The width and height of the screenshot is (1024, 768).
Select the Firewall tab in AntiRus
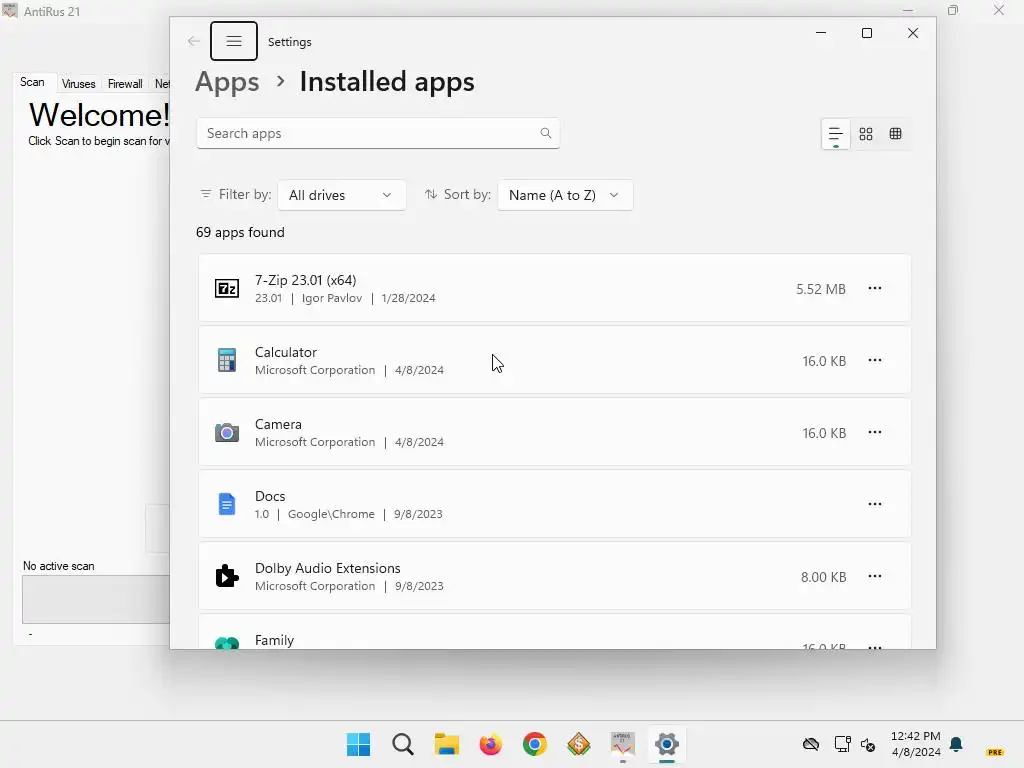(125, 84)
